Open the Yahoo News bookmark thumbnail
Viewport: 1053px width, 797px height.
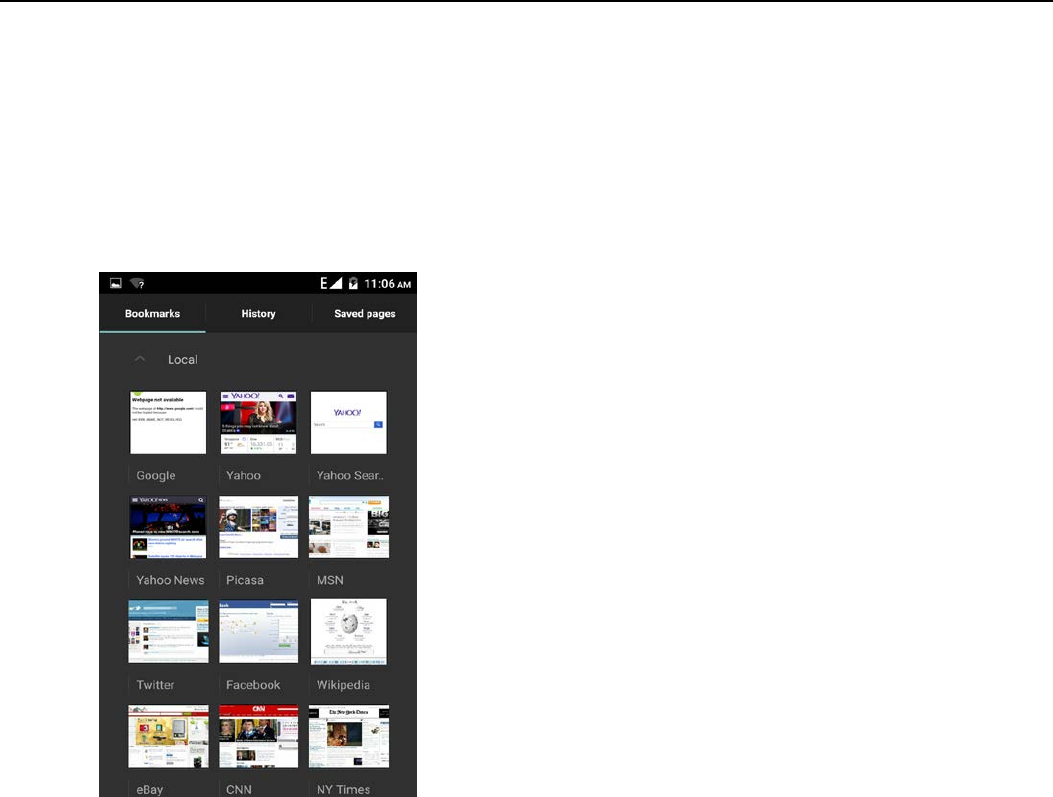coord(168,527)
